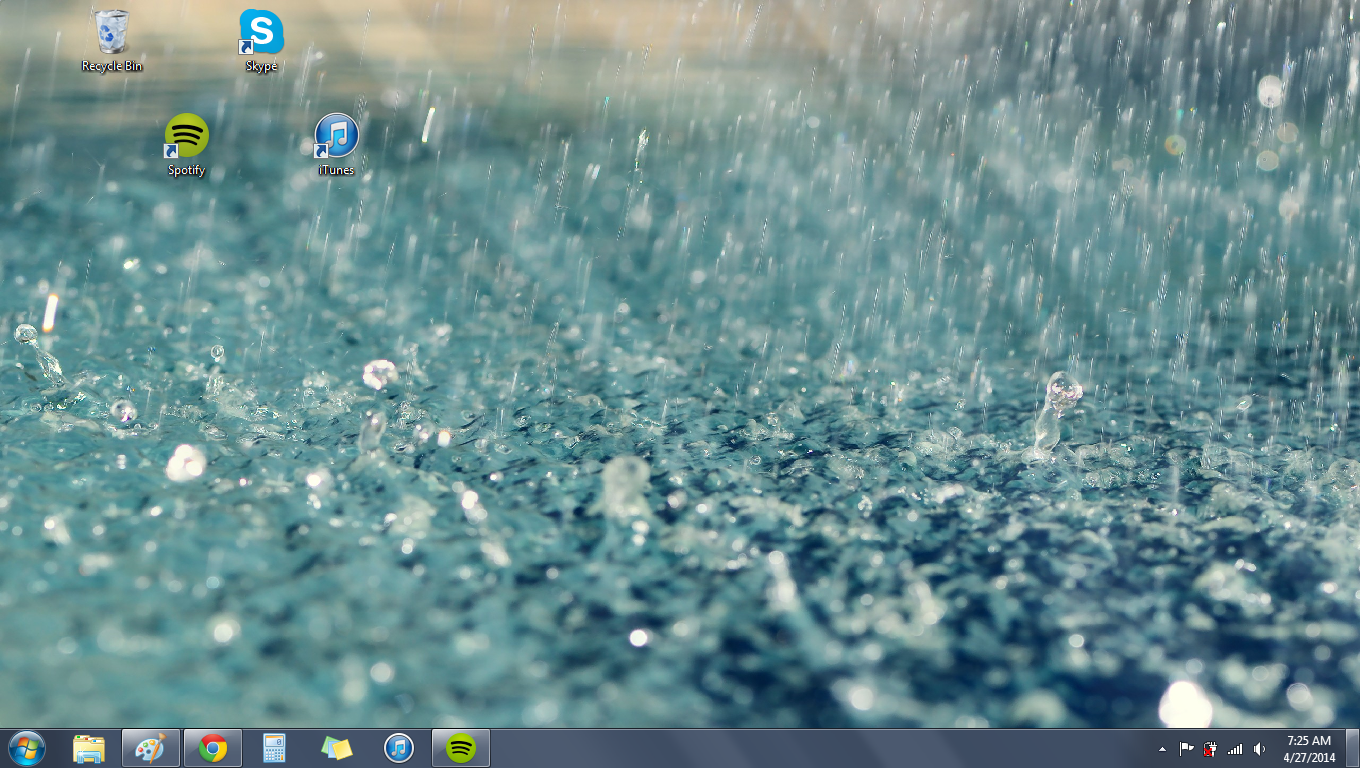1360x768 pixels.
Task: Select the iTunes desktop shortcut icon
Action: [336, 142]
